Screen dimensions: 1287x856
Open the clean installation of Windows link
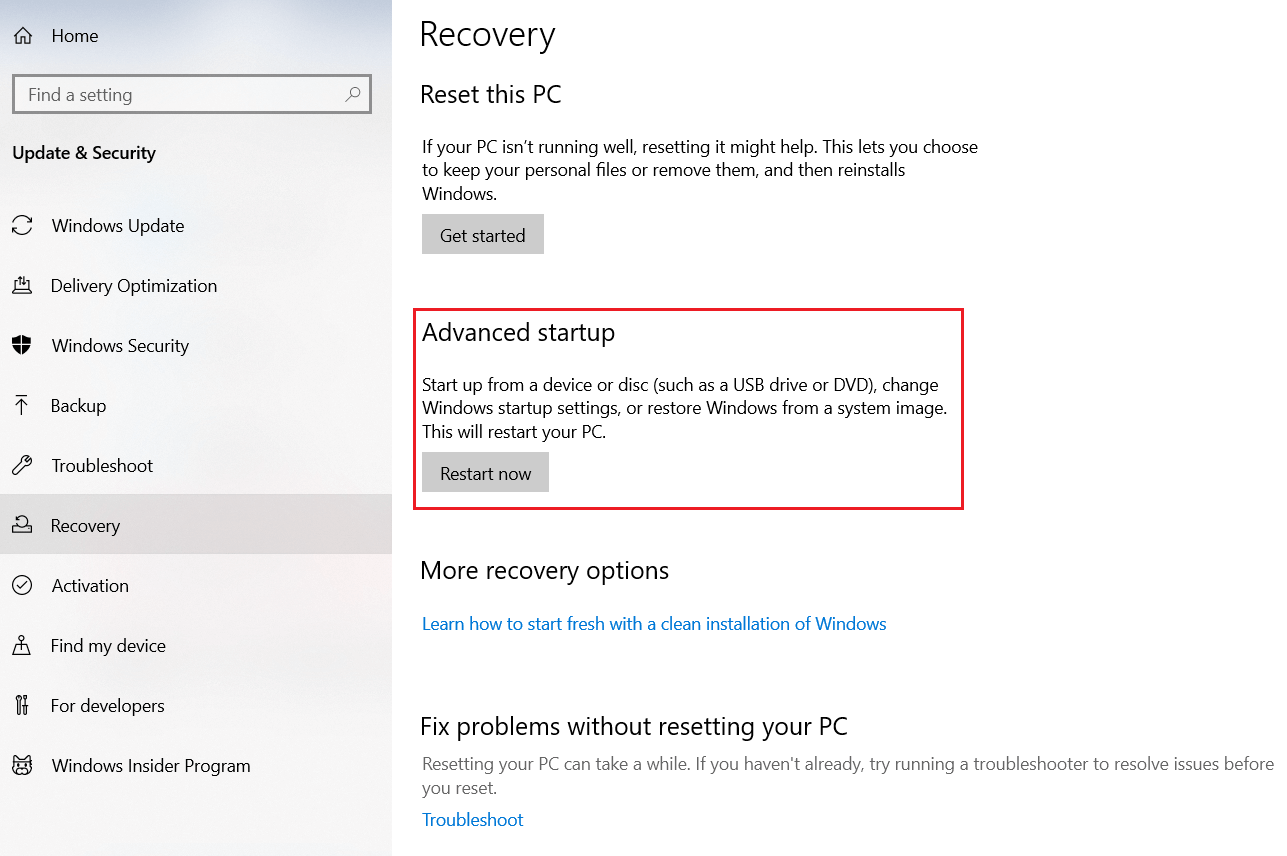[654, 624]
